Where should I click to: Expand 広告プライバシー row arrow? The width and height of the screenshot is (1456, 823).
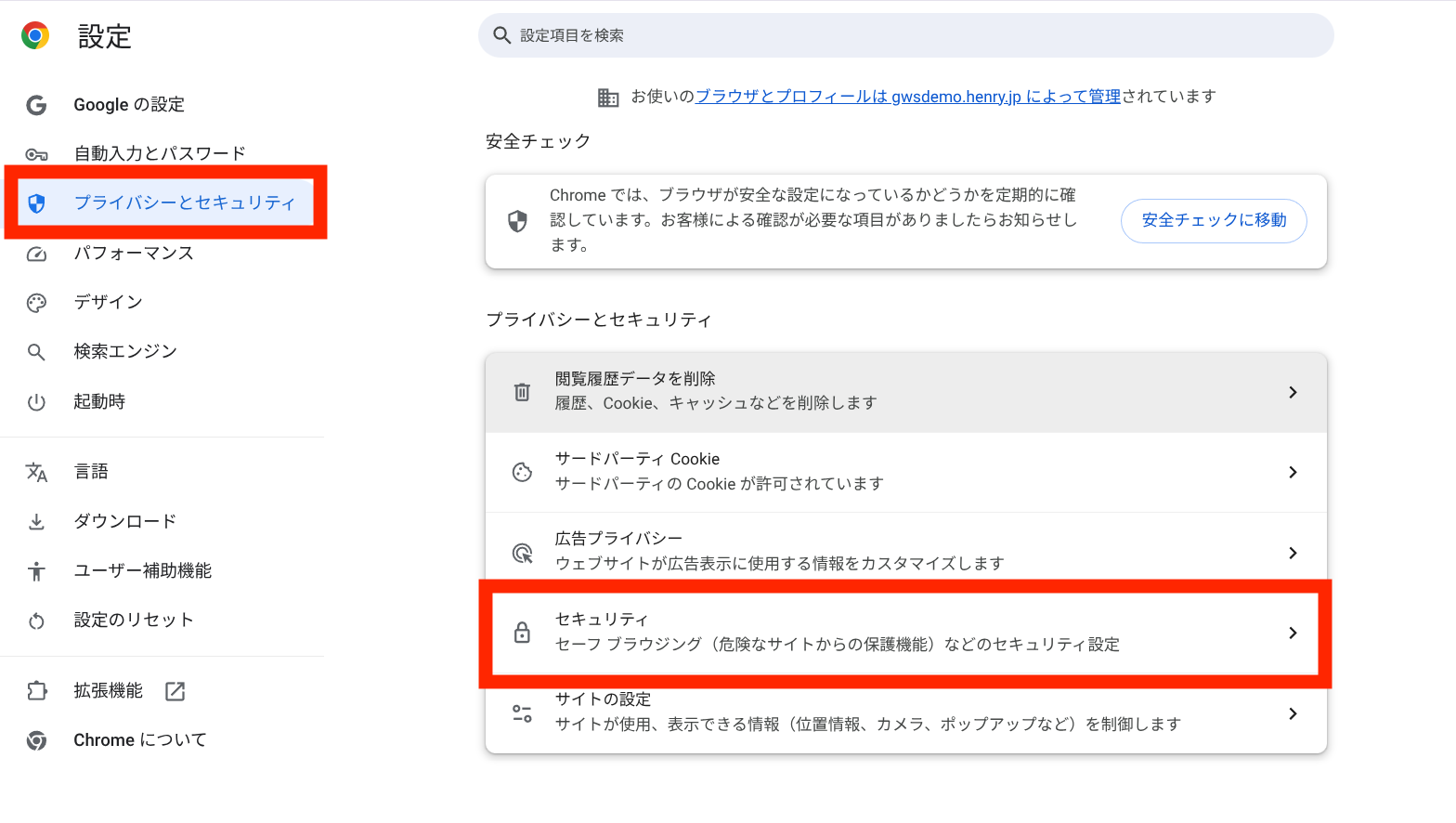[1293, 553]
